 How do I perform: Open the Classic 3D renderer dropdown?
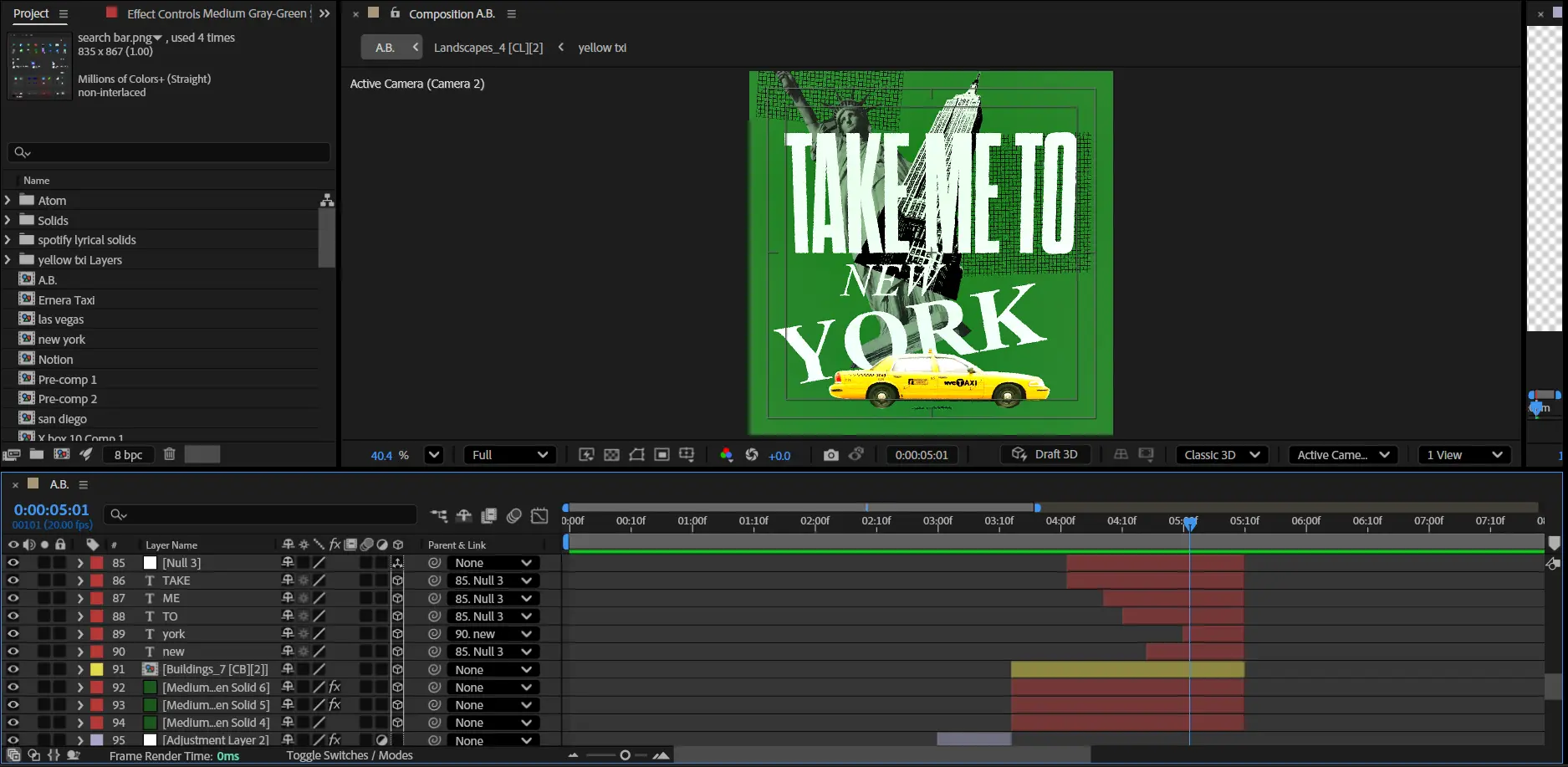1222,455
